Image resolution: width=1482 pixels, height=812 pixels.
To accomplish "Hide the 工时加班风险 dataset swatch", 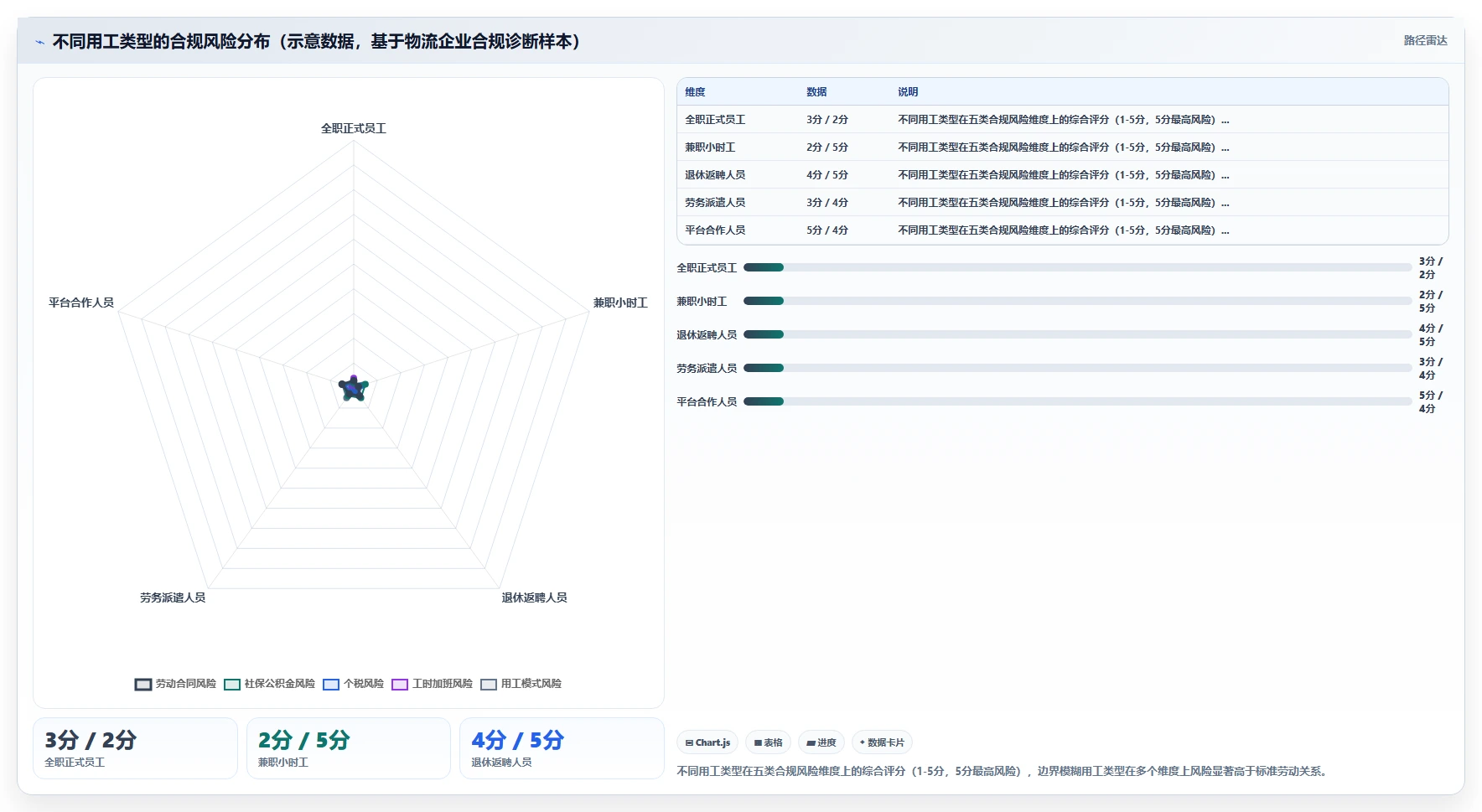I will pyautogui.click(x=400, y=685).
